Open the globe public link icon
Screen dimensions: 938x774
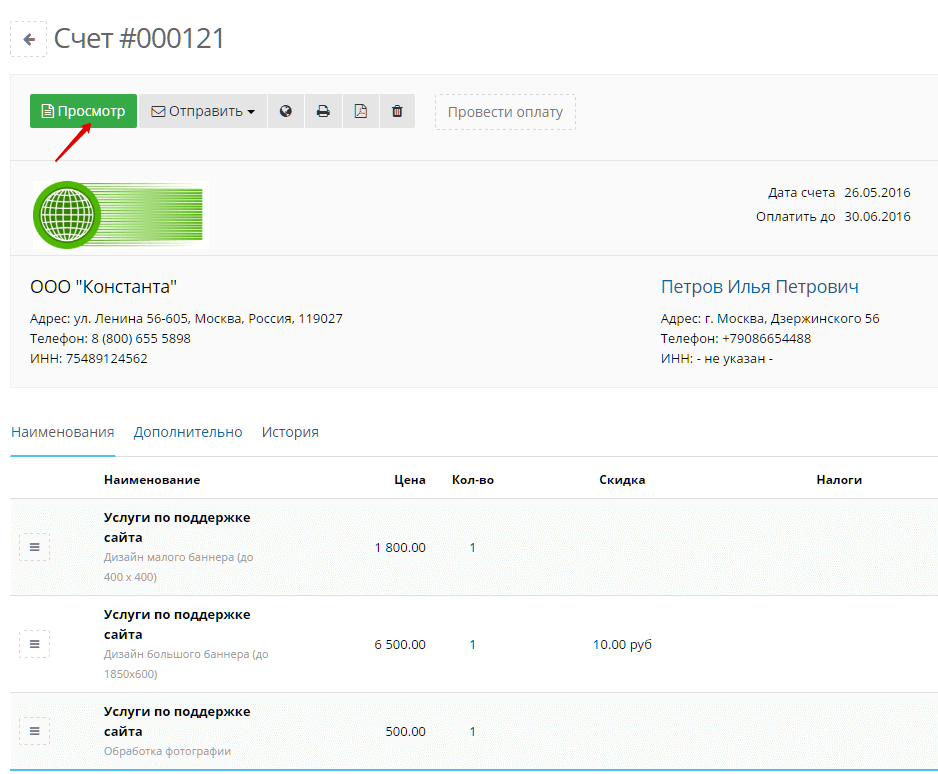coord(286,111)
